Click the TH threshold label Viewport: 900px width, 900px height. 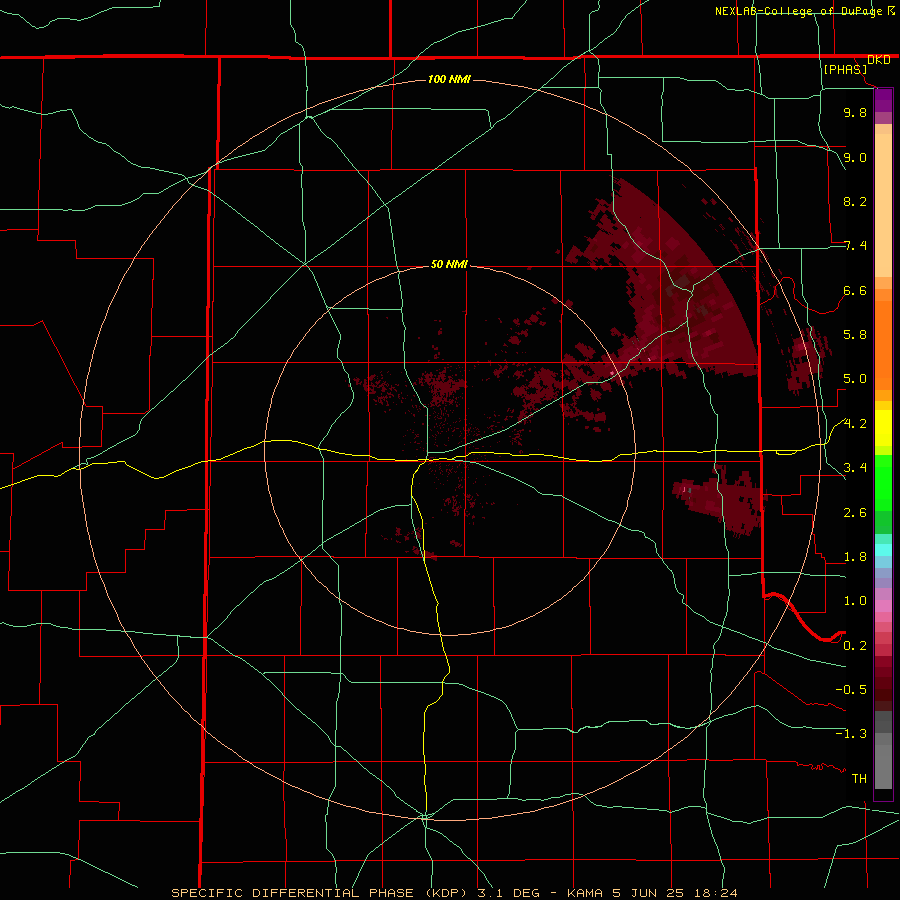[x=859, y=779]
